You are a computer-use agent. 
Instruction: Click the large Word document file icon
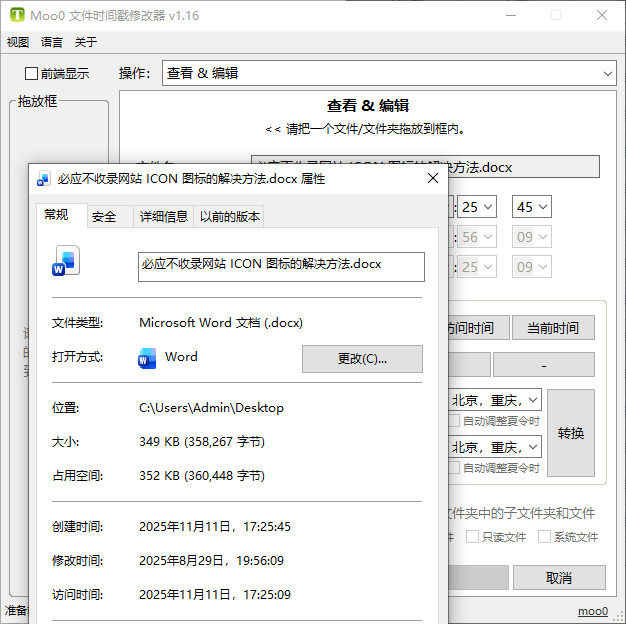(66, 261)
